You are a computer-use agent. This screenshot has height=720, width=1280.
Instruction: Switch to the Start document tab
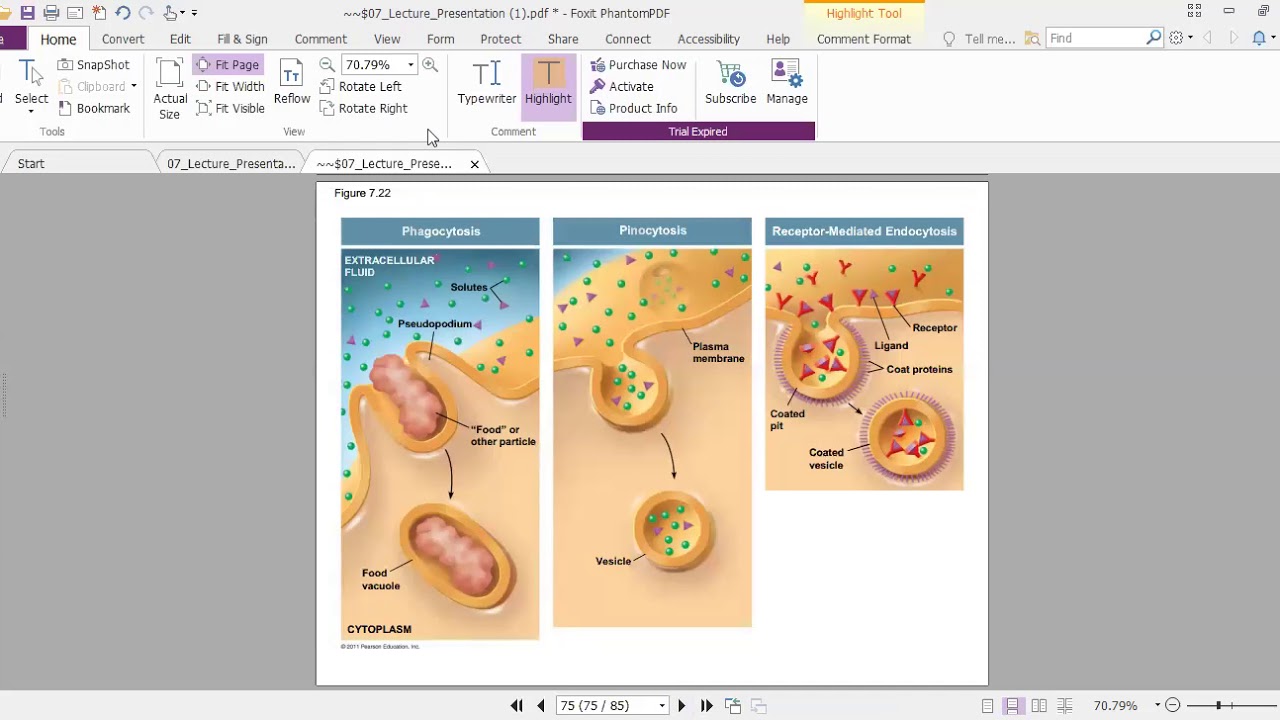coord(31,164)
